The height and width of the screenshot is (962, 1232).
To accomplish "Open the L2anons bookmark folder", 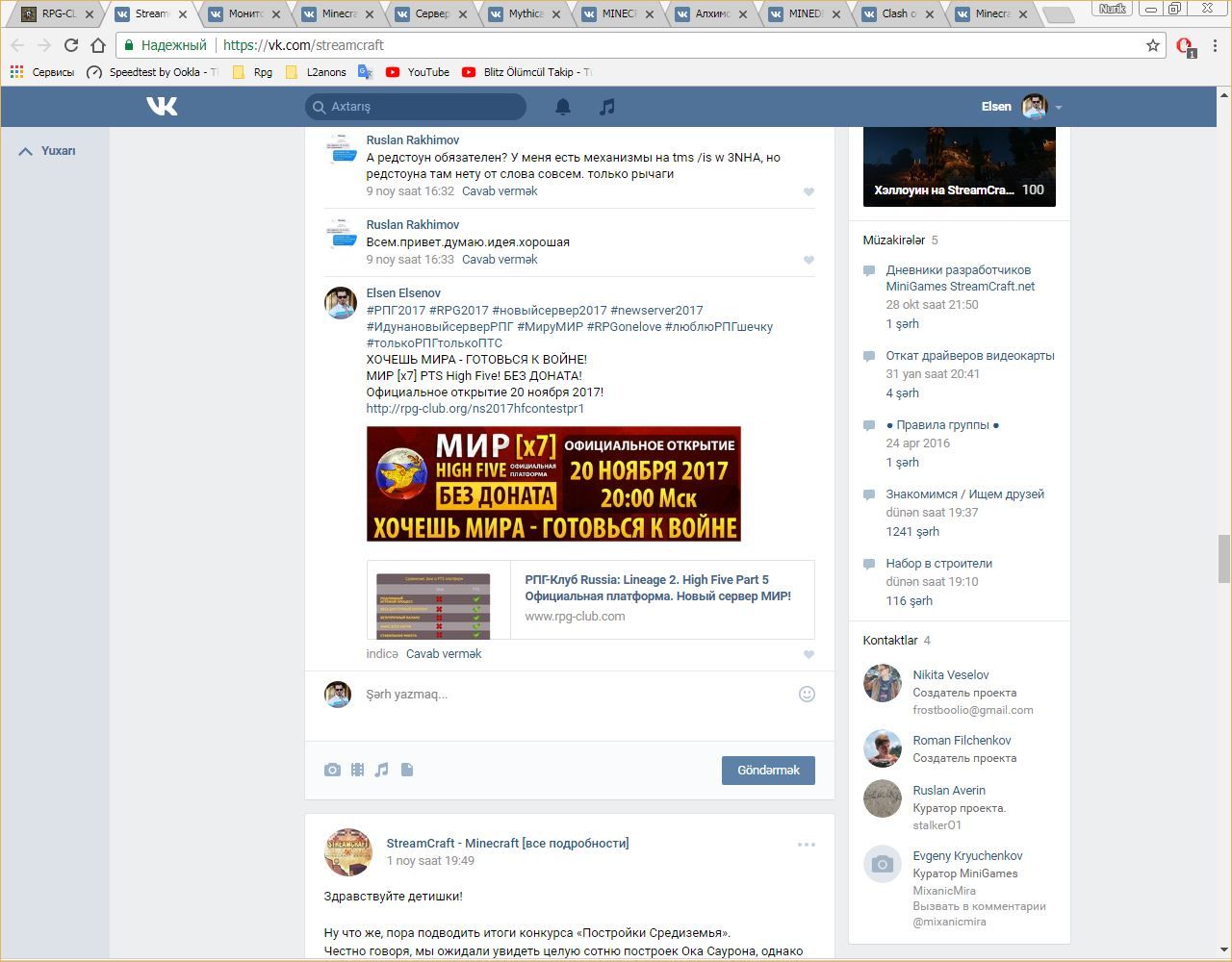I will pos(316,72).
